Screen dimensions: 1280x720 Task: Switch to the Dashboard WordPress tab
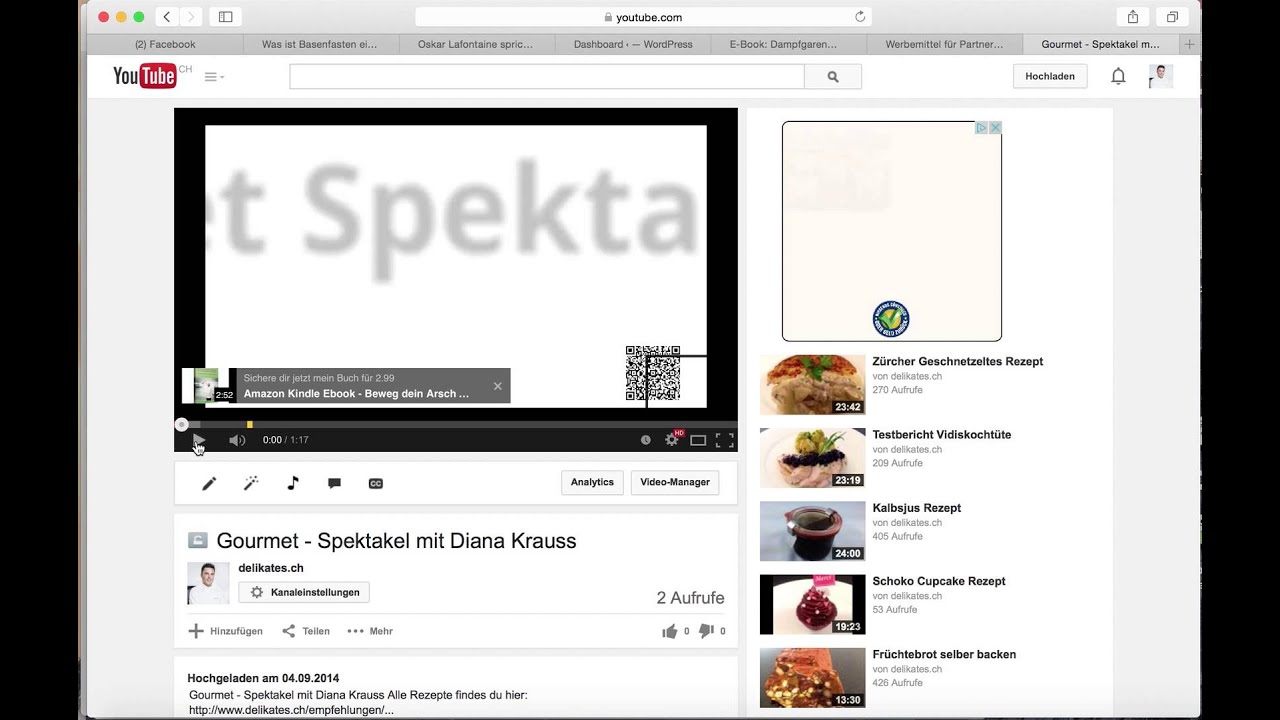coord(633,44)
